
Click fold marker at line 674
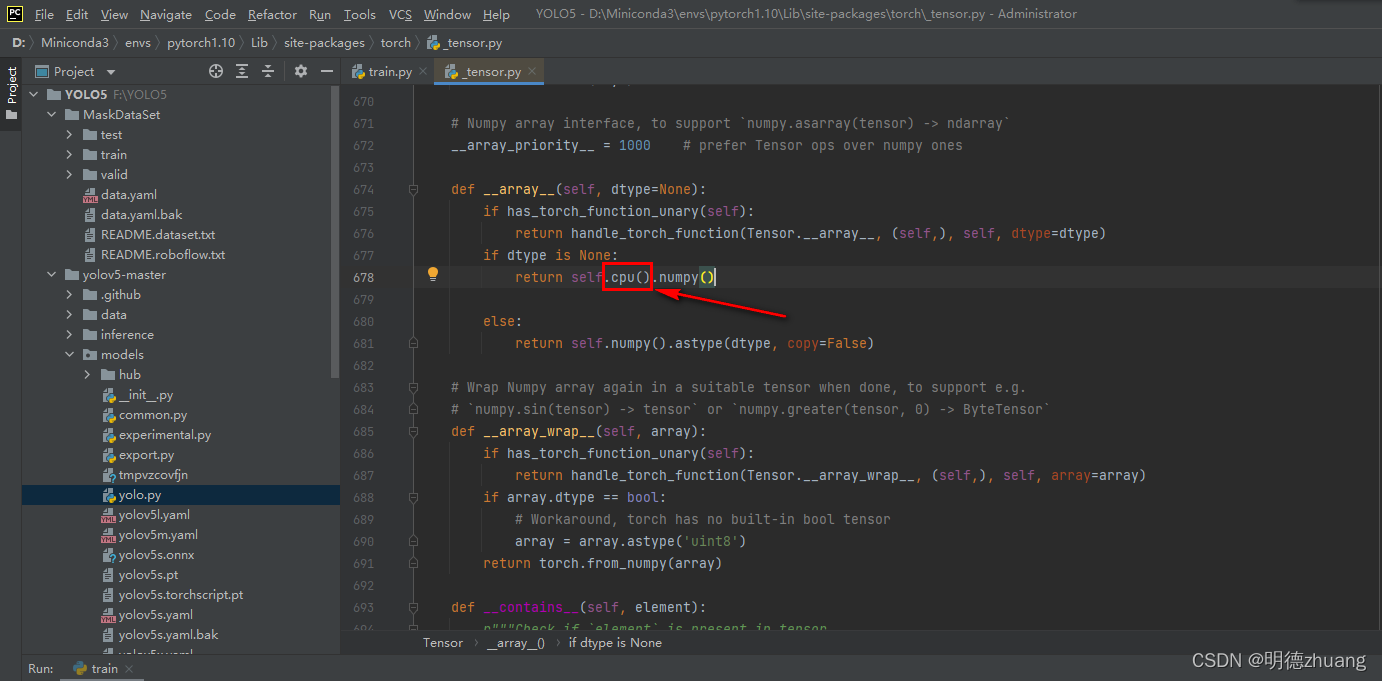click(x=412, y=189)
